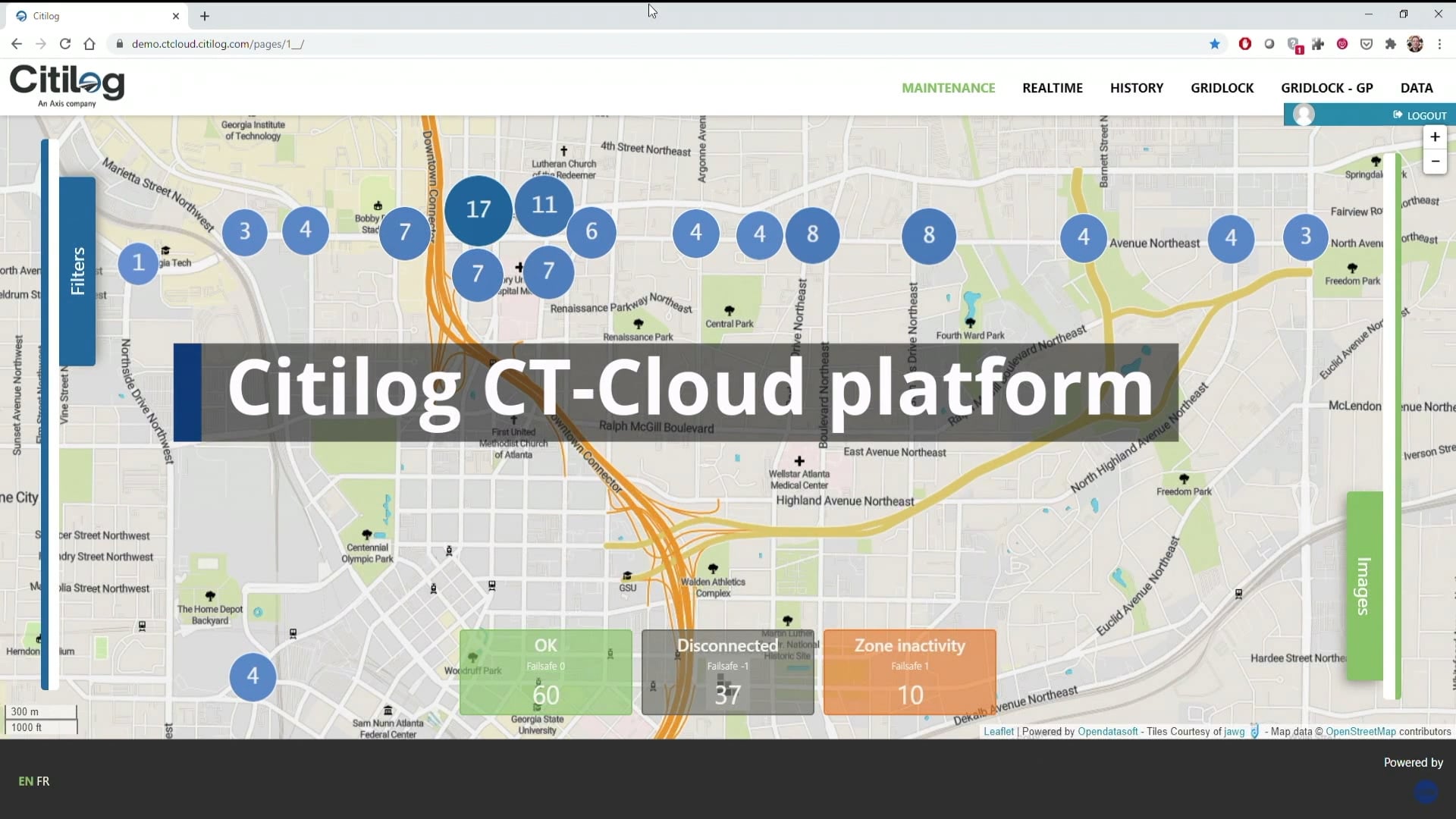
Task: Open the HISTORY page
Action: pos(1136,88)
